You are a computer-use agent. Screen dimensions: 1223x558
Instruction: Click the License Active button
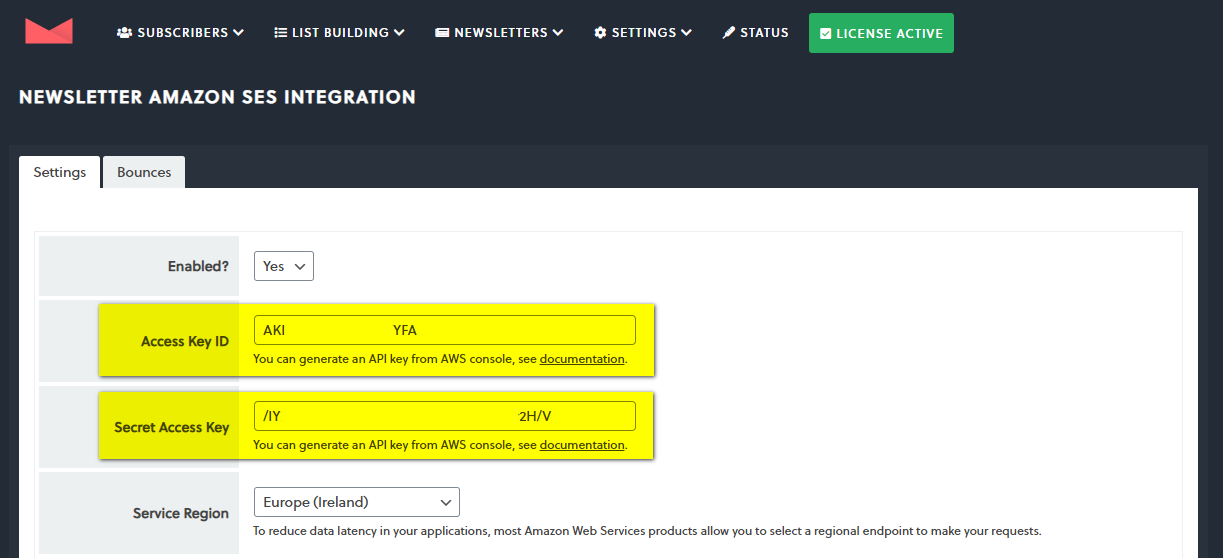pyautogui.click(x=881, y=33)
